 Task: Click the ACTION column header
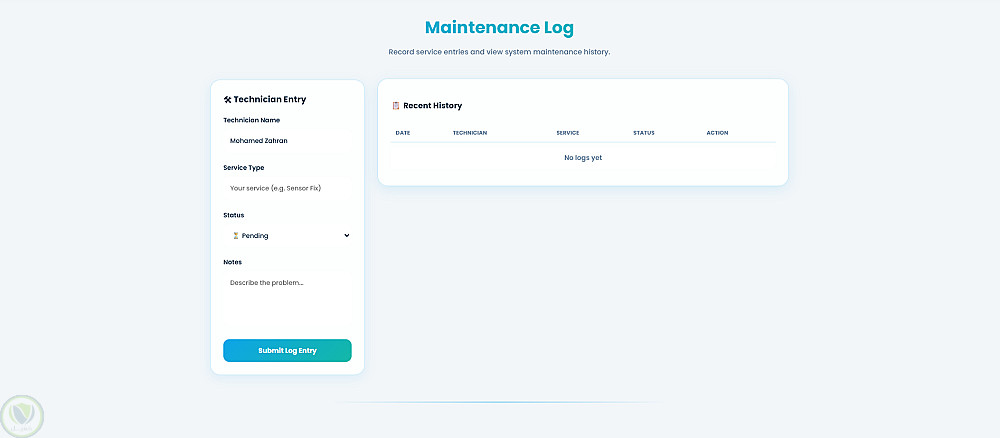point(717,133)
